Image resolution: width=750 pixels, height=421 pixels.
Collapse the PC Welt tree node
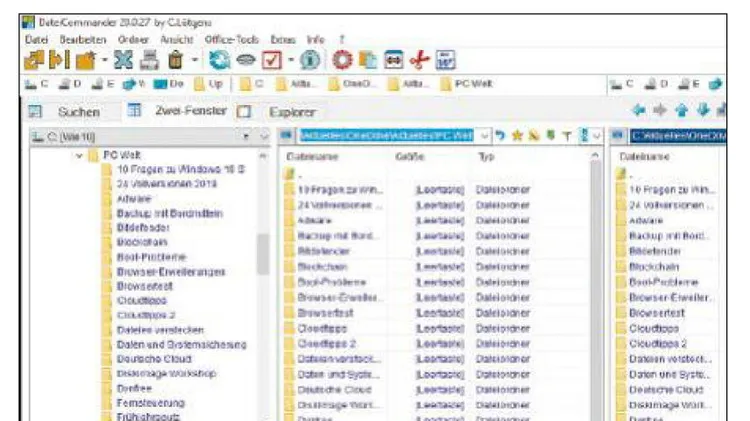pyautogui.click(x=79, y=155)
